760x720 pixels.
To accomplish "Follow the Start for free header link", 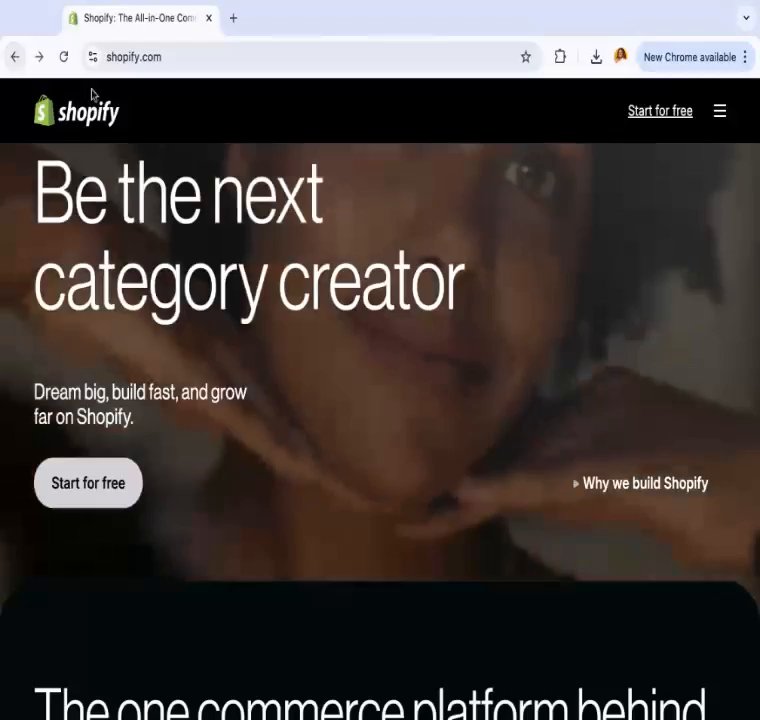I will pos(660,111).
